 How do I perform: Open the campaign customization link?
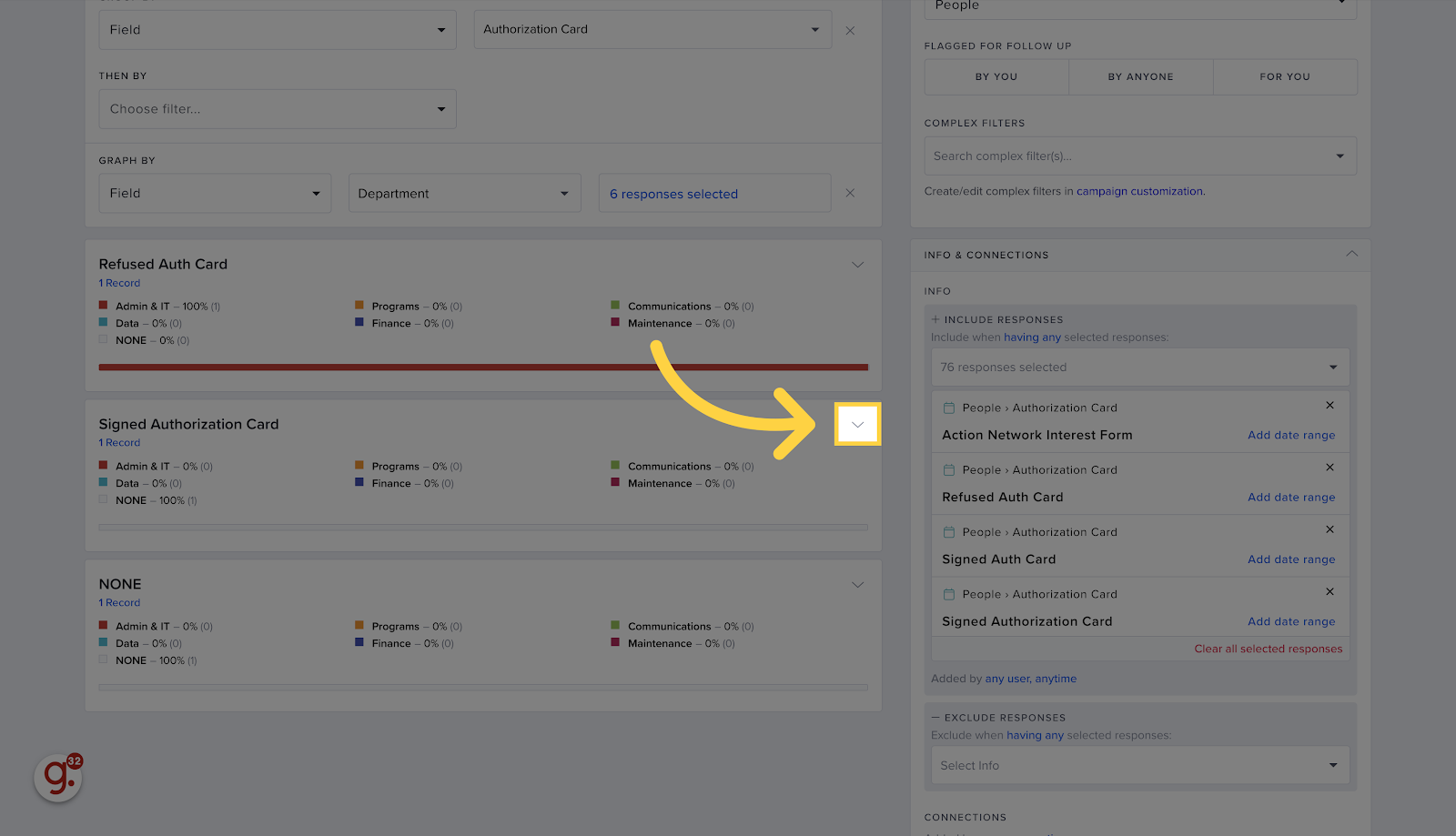[x=1140, y=192]
